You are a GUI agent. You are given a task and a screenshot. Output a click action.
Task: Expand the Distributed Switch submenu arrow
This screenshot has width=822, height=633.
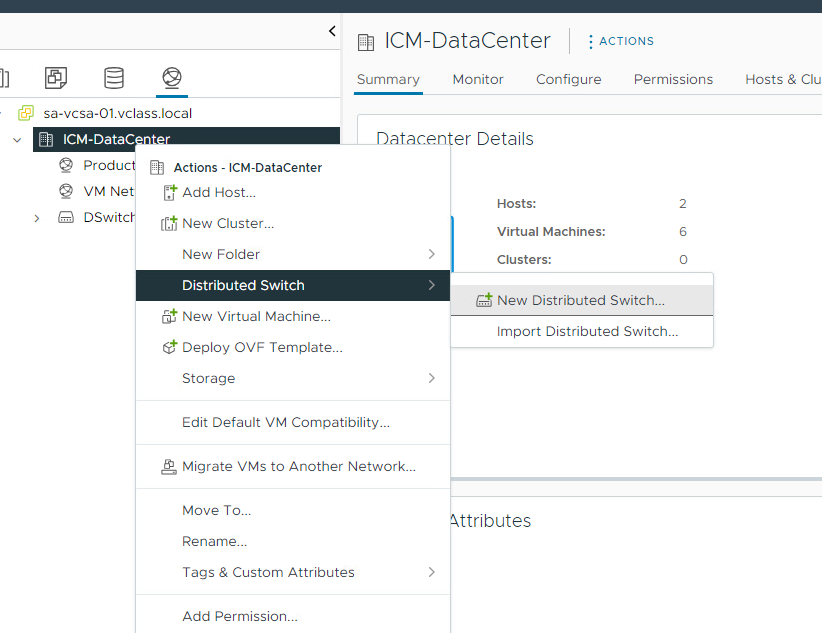click(431, 285)
